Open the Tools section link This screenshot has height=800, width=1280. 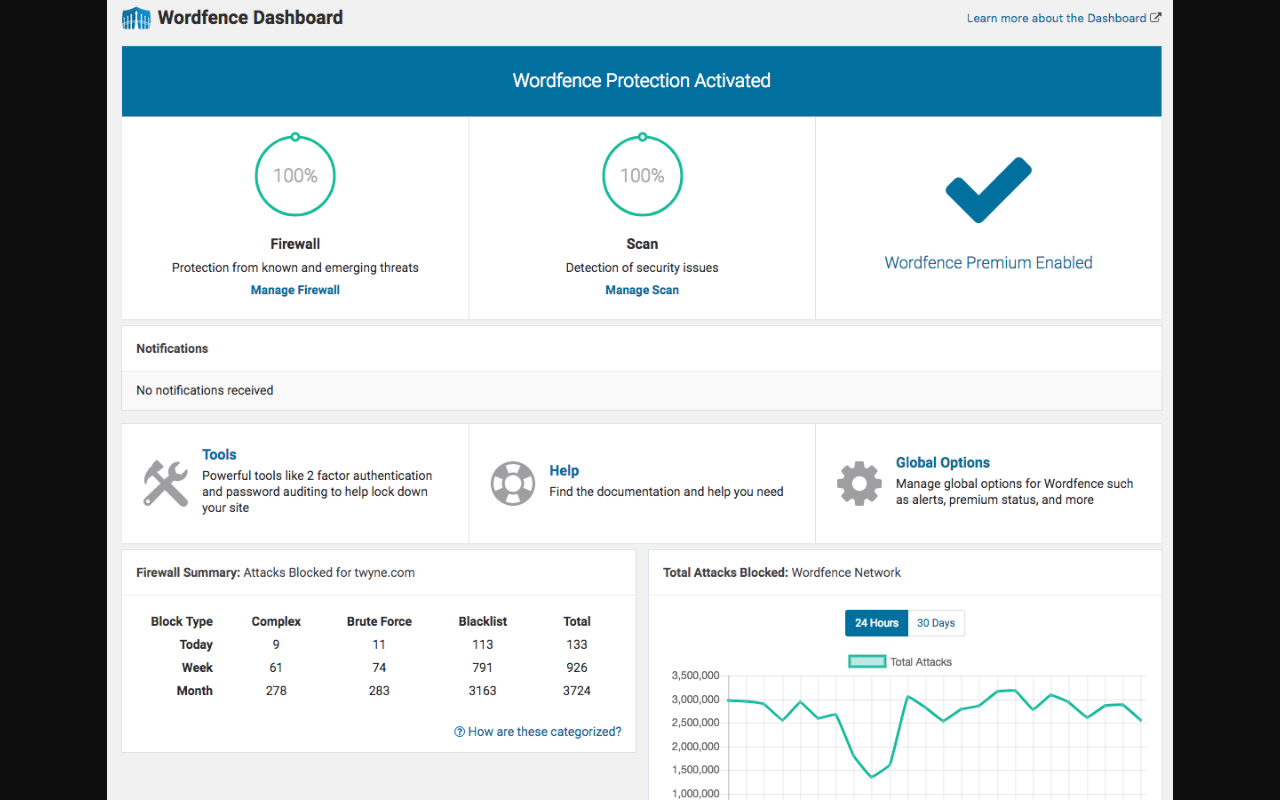219,454
